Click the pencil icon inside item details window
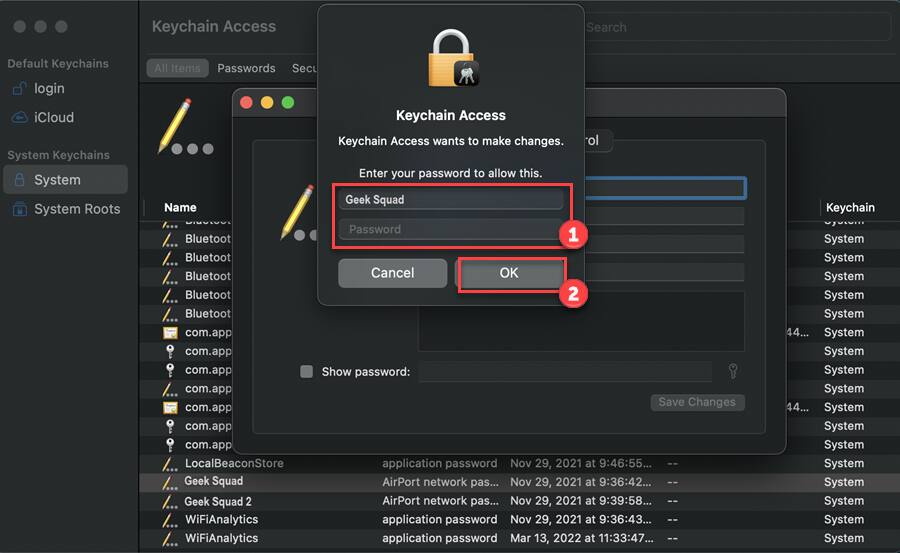 click(x=298, y=212)
